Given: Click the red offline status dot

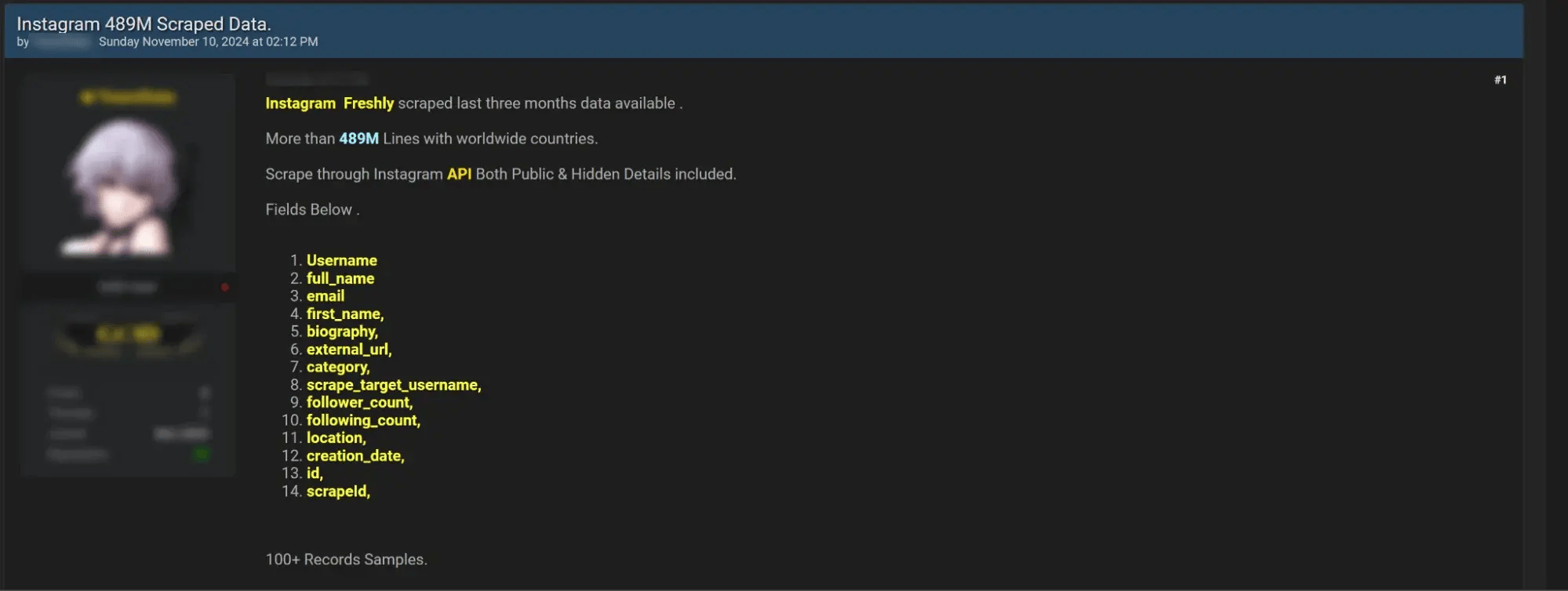Looking at the screenshot, I should [x=225, y=288].
